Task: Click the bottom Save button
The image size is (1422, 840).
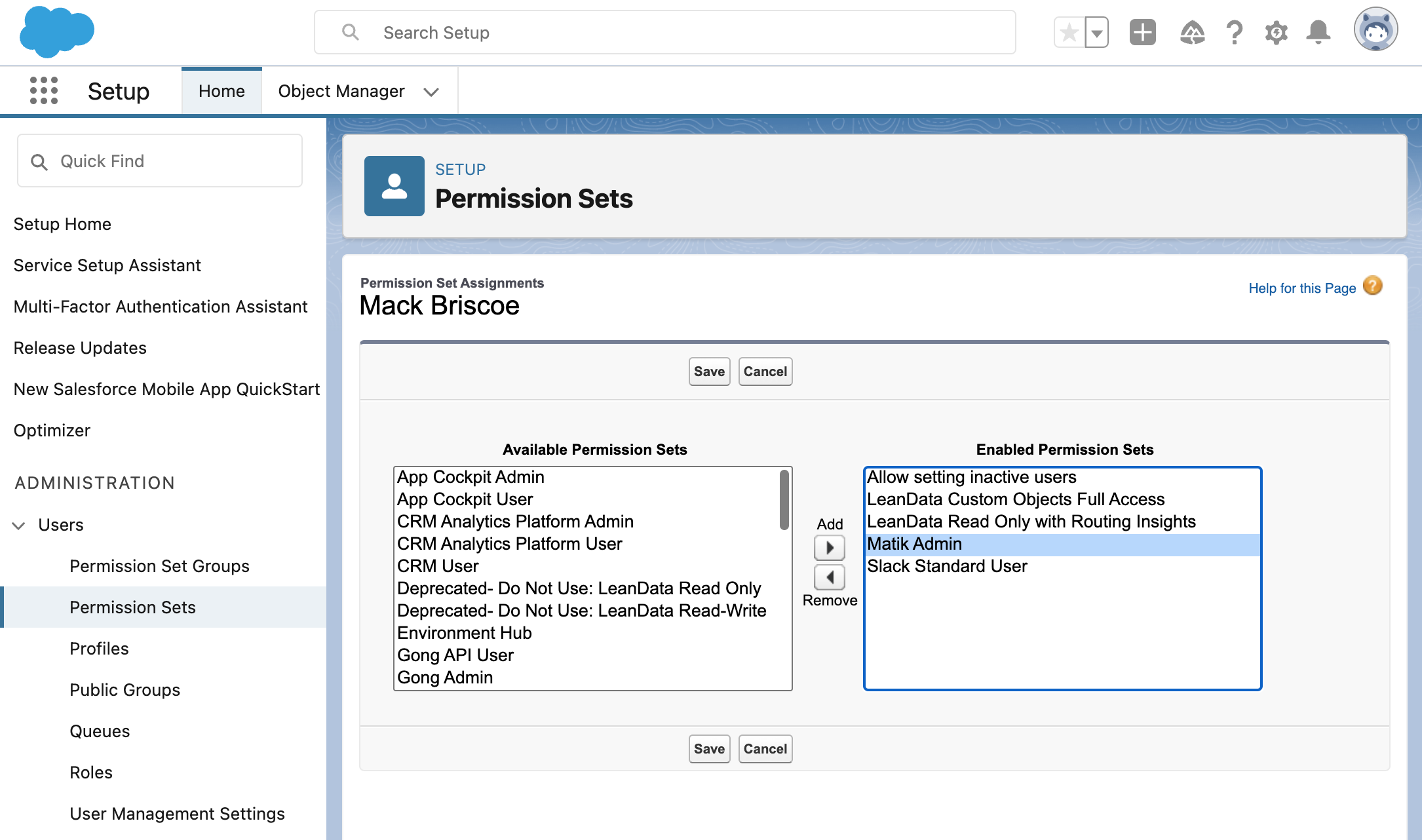Action: tap(709, 749)
